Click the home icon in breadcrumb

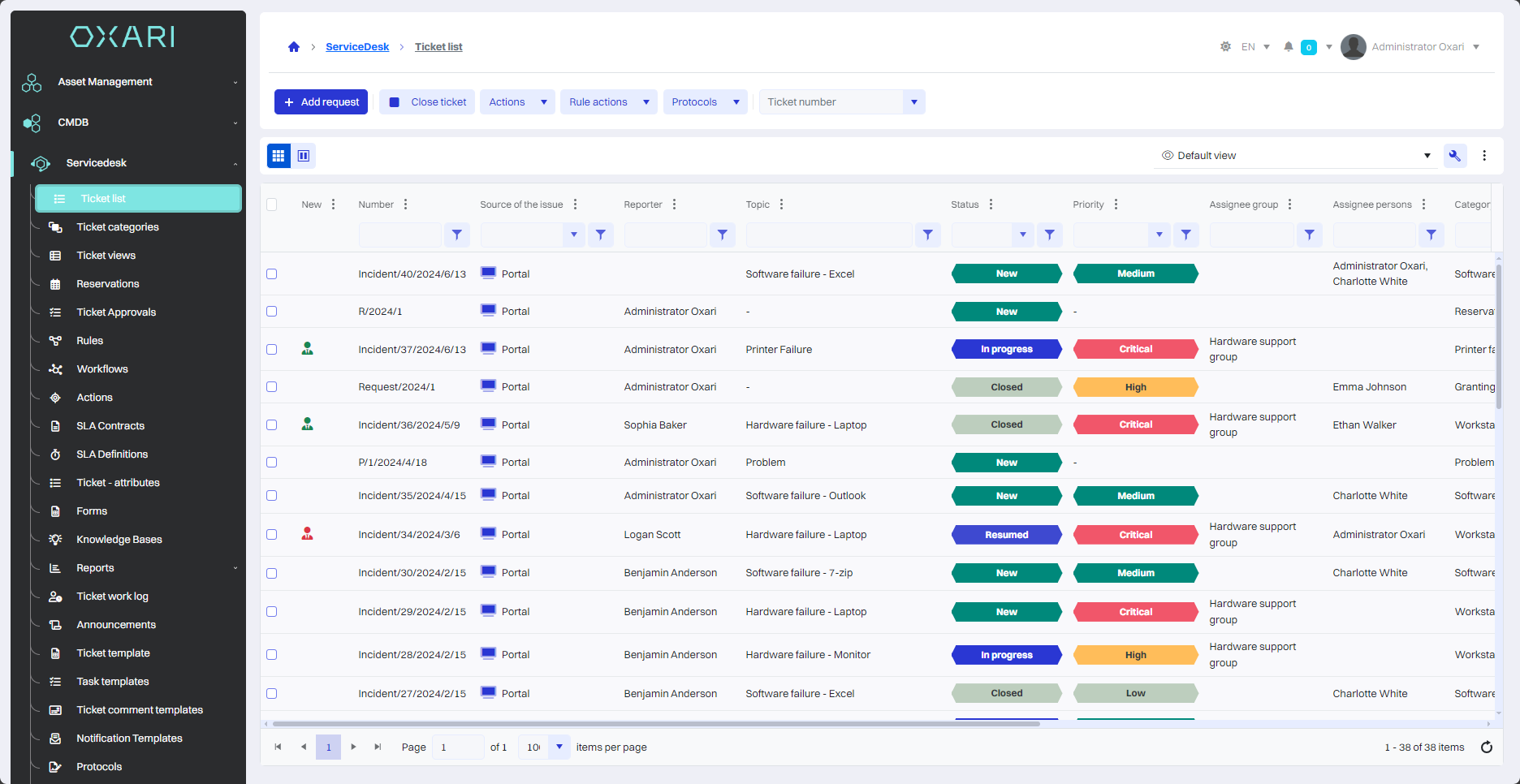(294, 47)
